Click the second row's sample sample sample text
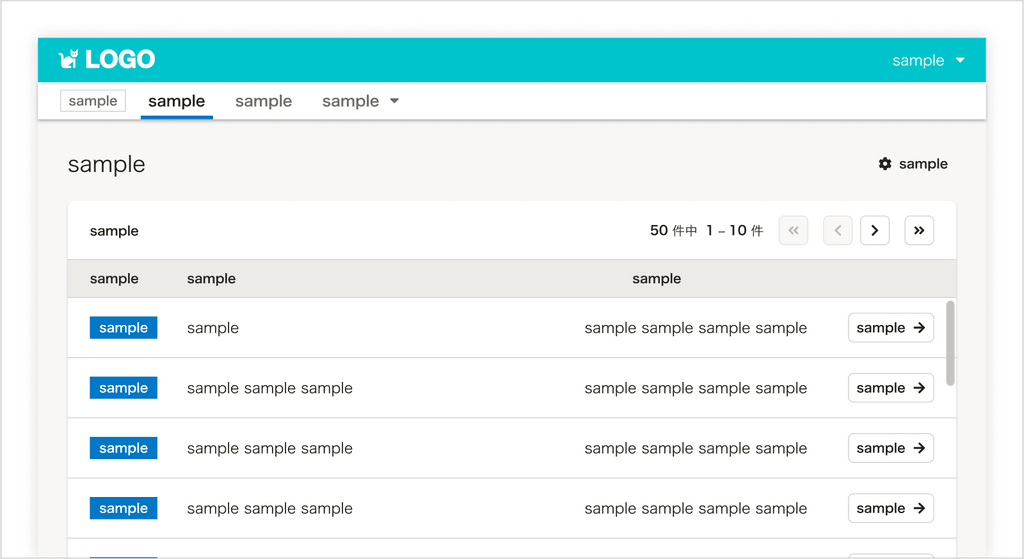Image resolution: width=1024 pixels, height=559 pixels. 269,388
